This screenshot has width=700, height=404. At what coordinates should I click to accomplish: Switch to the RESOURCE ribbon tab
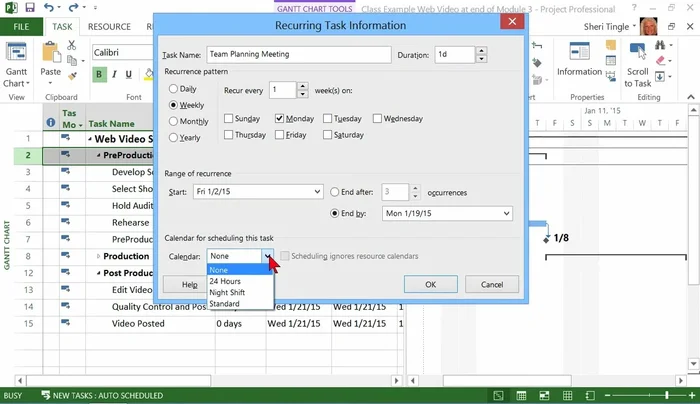click(x=109, y=26)
